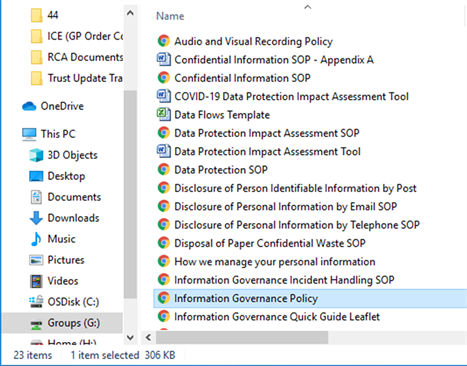Click Chrome icon for Audio and Visual Recording Policy

tap(164, 41)
